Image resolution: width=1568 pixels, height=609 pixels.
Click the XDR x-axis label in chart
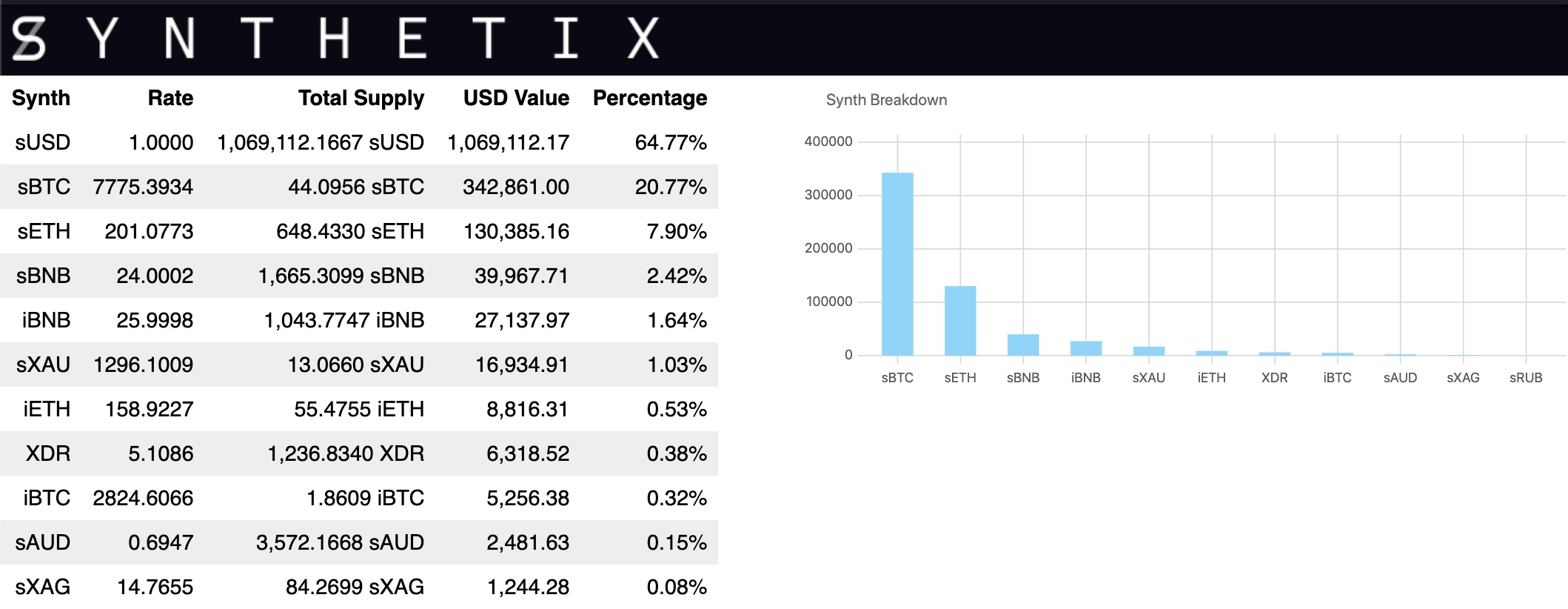[x=1274, y=378]
